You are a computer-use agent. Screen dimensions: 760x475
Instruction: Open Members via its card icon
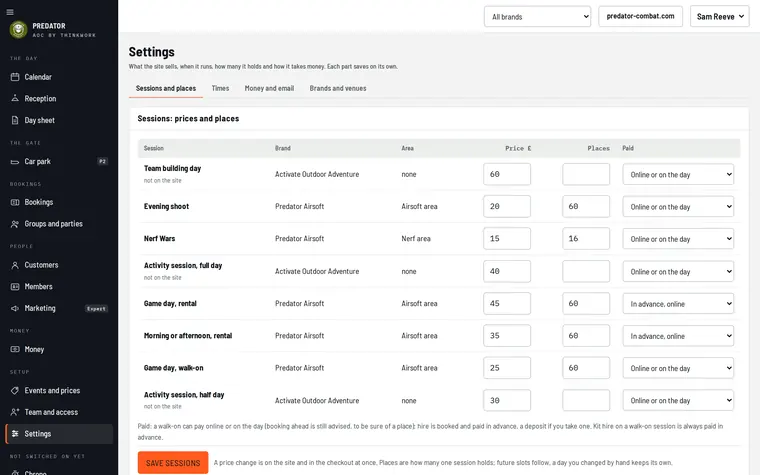click(15, 286)
